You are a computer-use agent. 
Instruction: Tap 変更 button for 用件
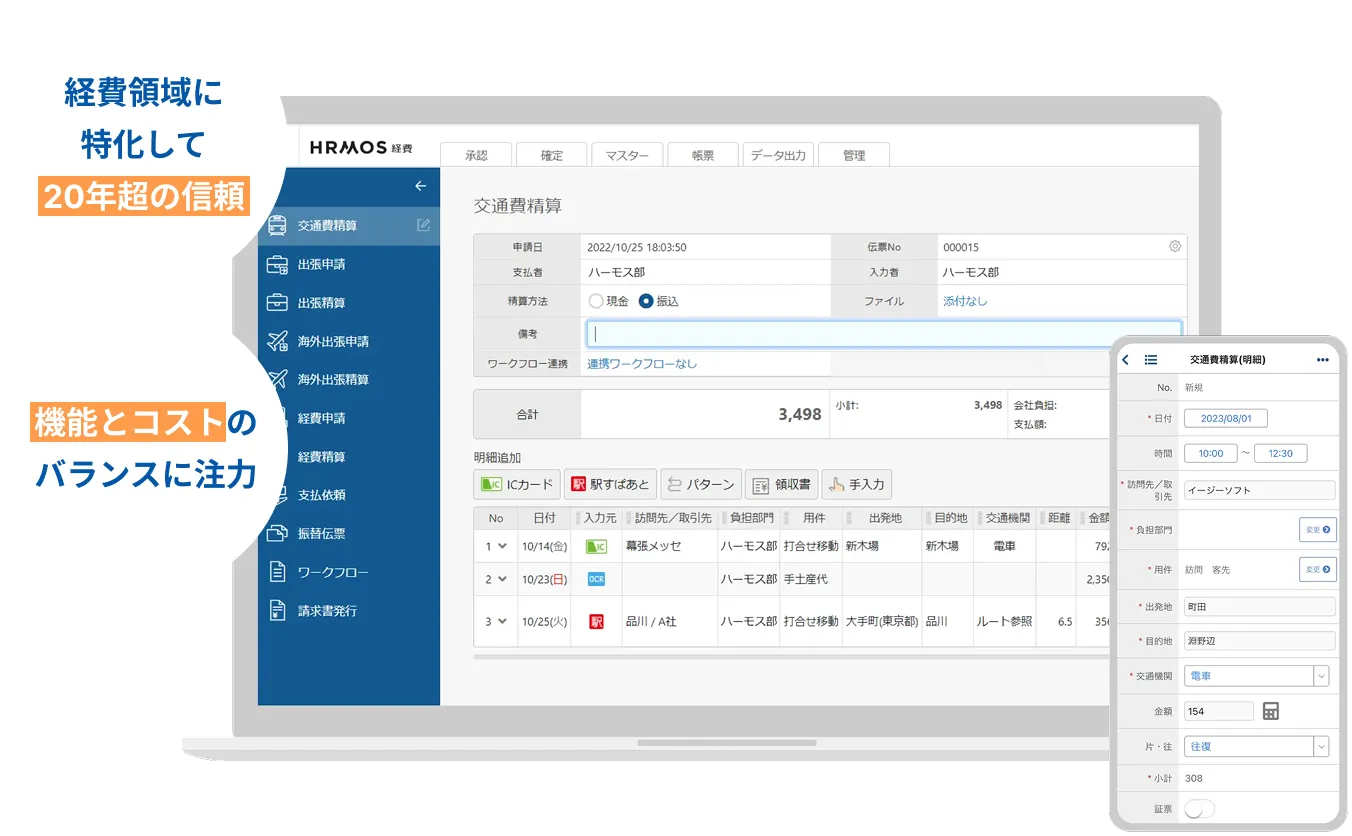[1318, 569]
